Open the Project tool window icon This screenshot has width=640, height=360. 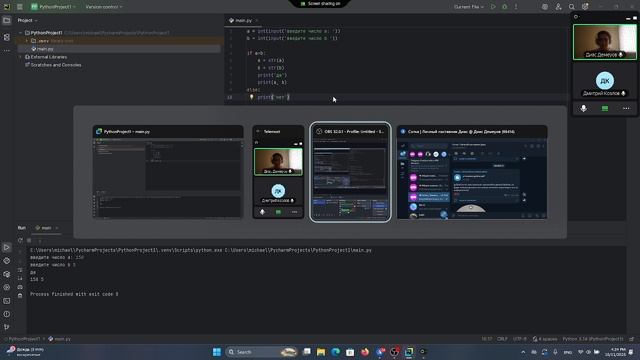coord(7,20)
